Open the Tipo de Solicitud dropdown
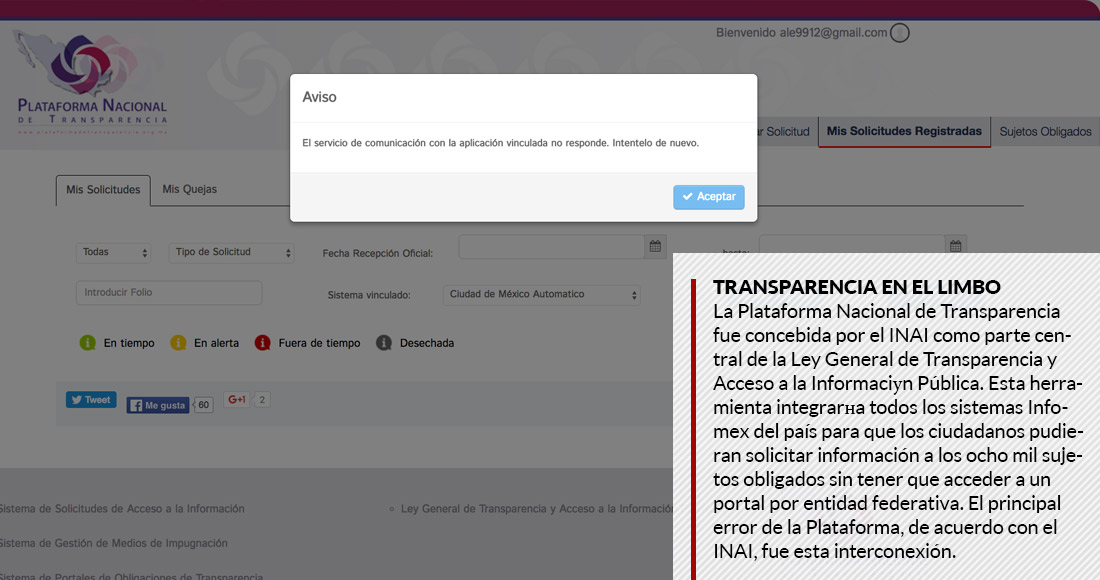Screen dimensions: 1100x580 tap(231, 253)
